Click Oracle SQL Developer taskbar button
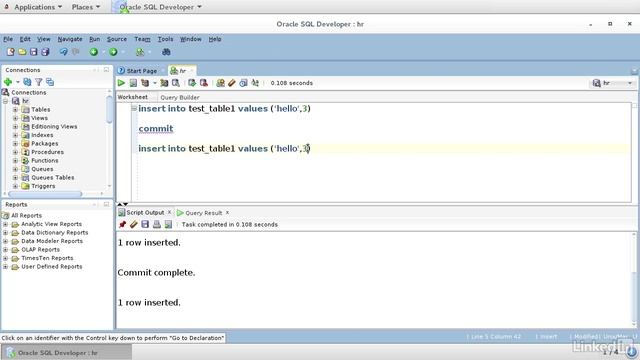 (66, 353)
